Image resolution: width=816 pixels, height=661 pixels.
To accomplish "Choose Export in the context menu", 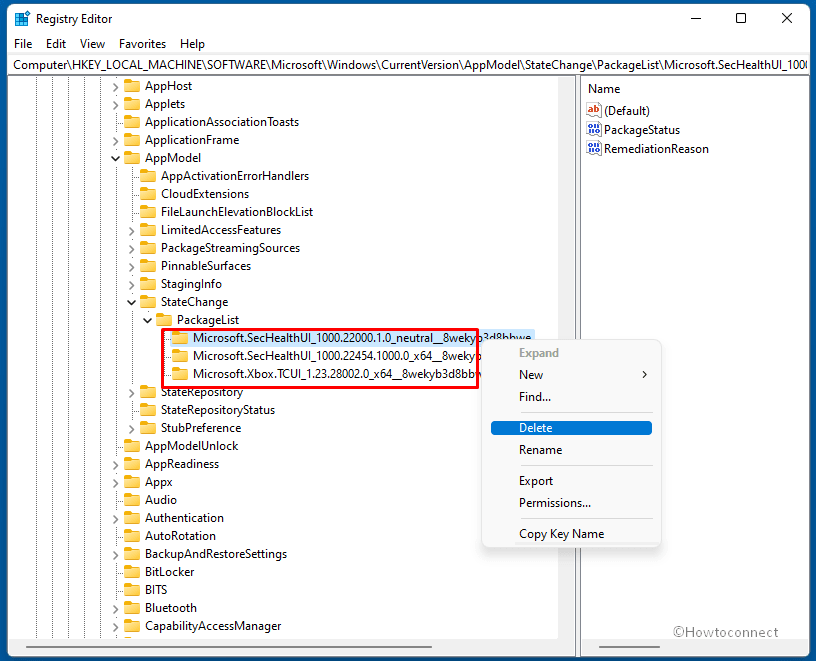I will [x=571, y=481].
